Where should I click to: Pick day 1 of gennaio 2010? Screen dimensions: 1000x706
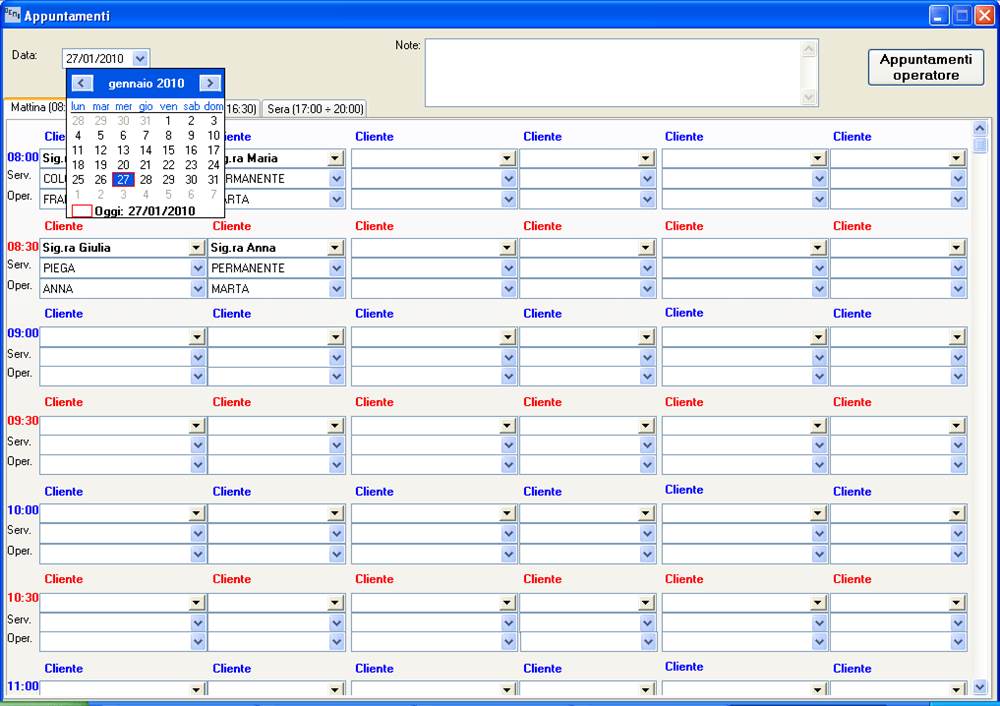(168, 121)
